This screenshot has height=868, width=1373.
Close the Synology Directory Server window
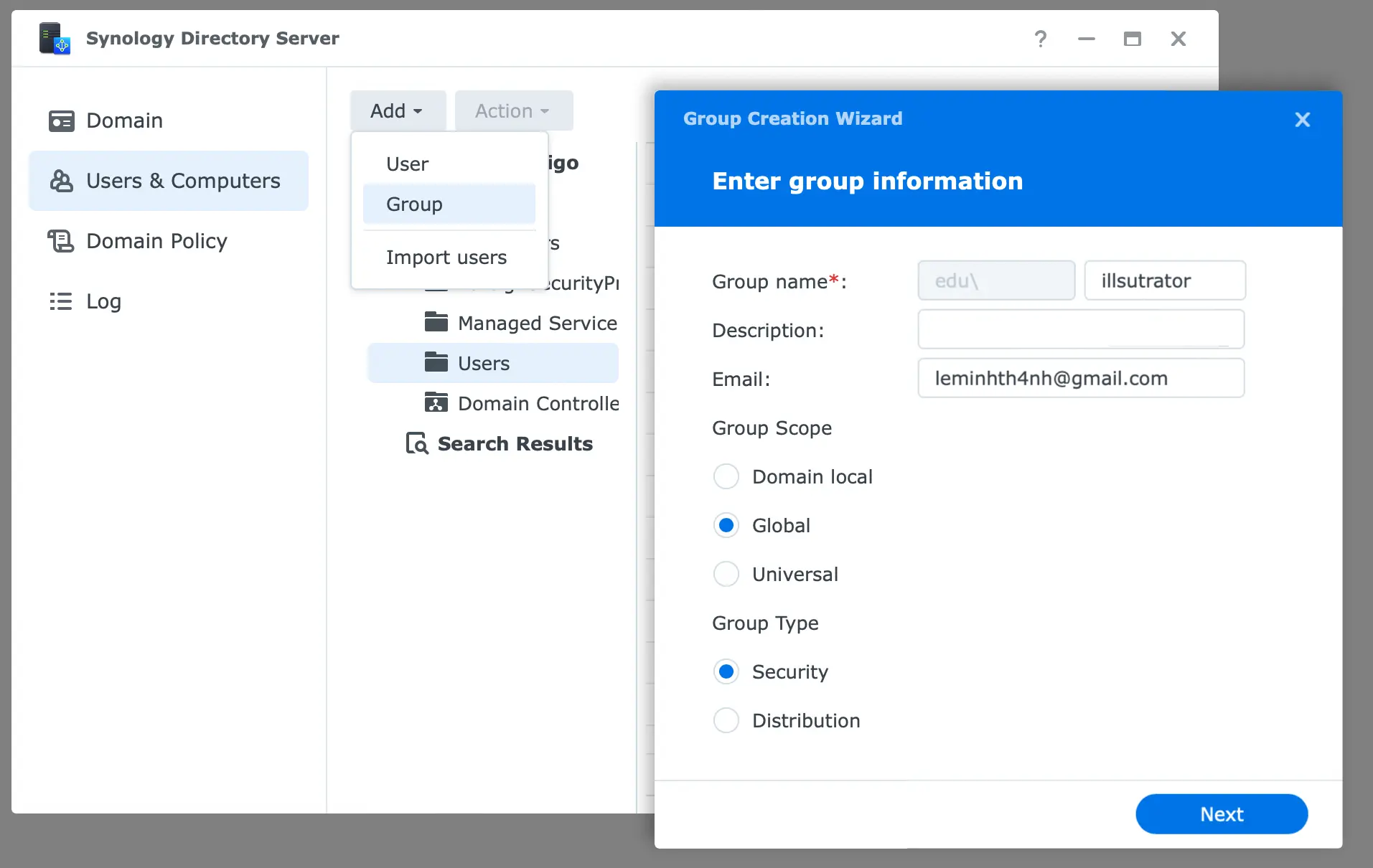(1178, 39)
